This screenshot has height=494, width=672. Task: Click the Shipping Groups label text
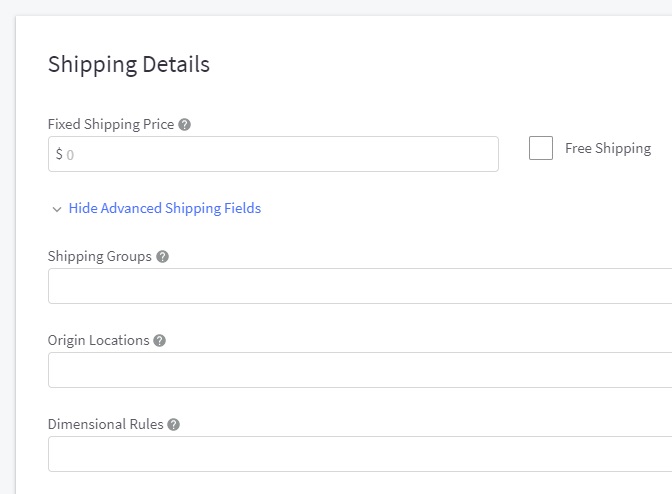(x=100, y=256)
